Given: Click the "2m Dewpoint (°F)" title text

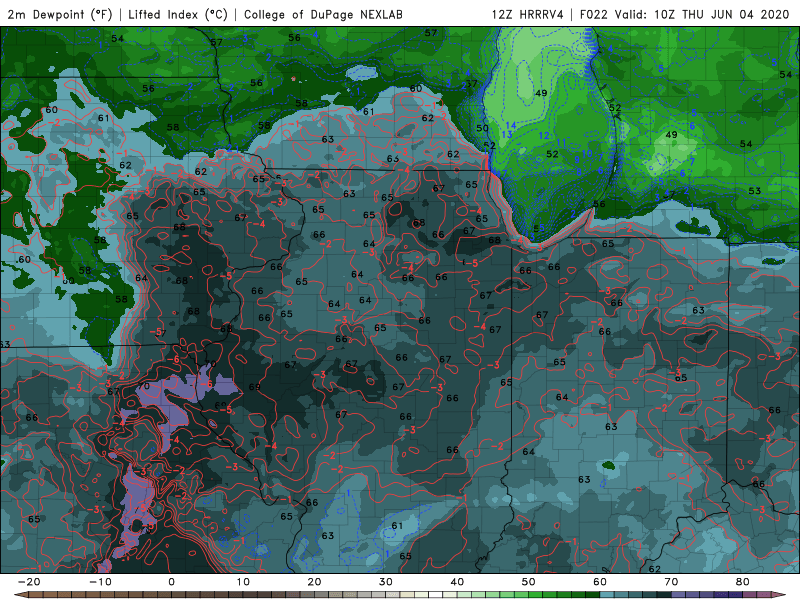Looking at the screenshot, I should coord(60,14).
